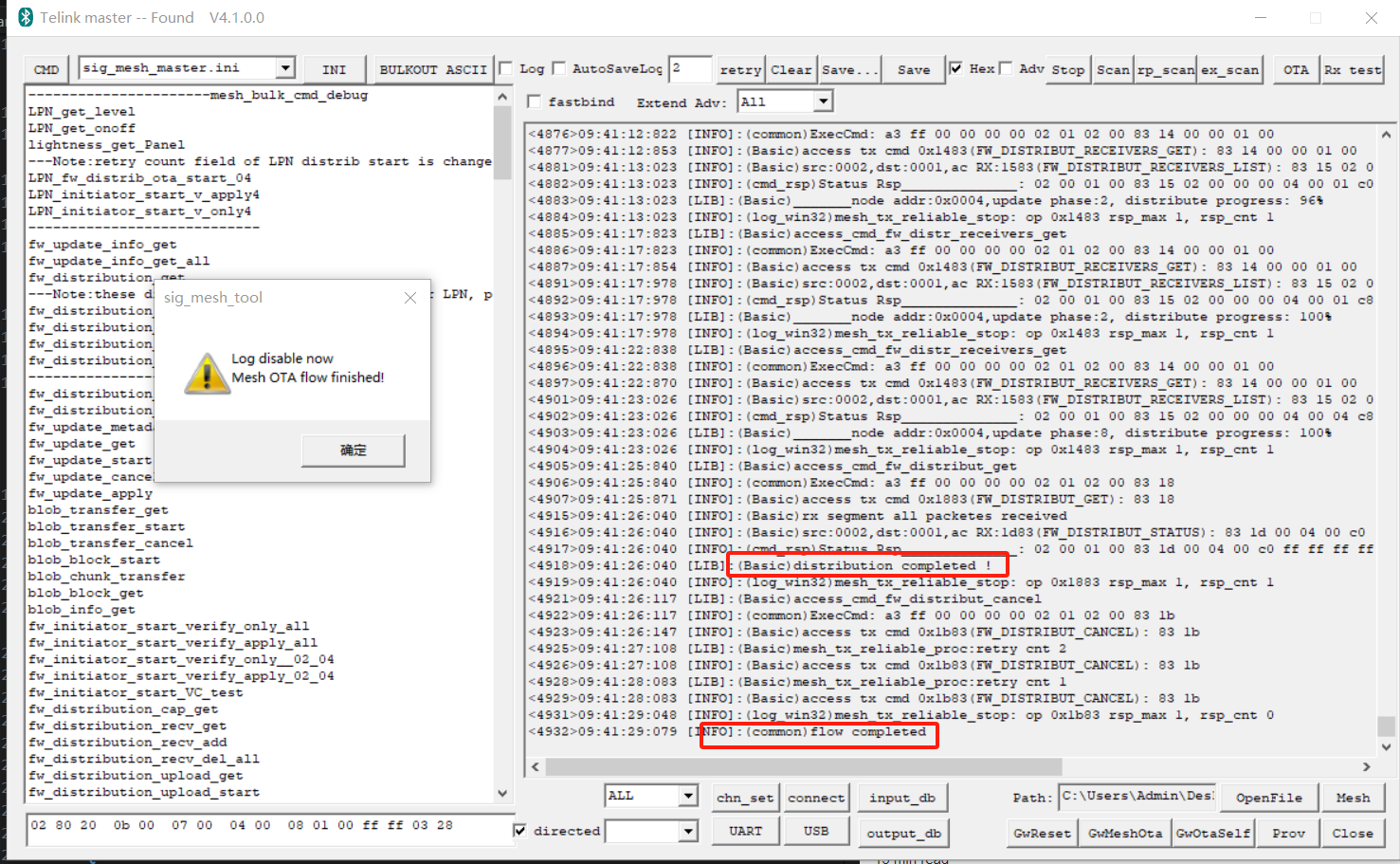Focus the Path input field

1136,796
